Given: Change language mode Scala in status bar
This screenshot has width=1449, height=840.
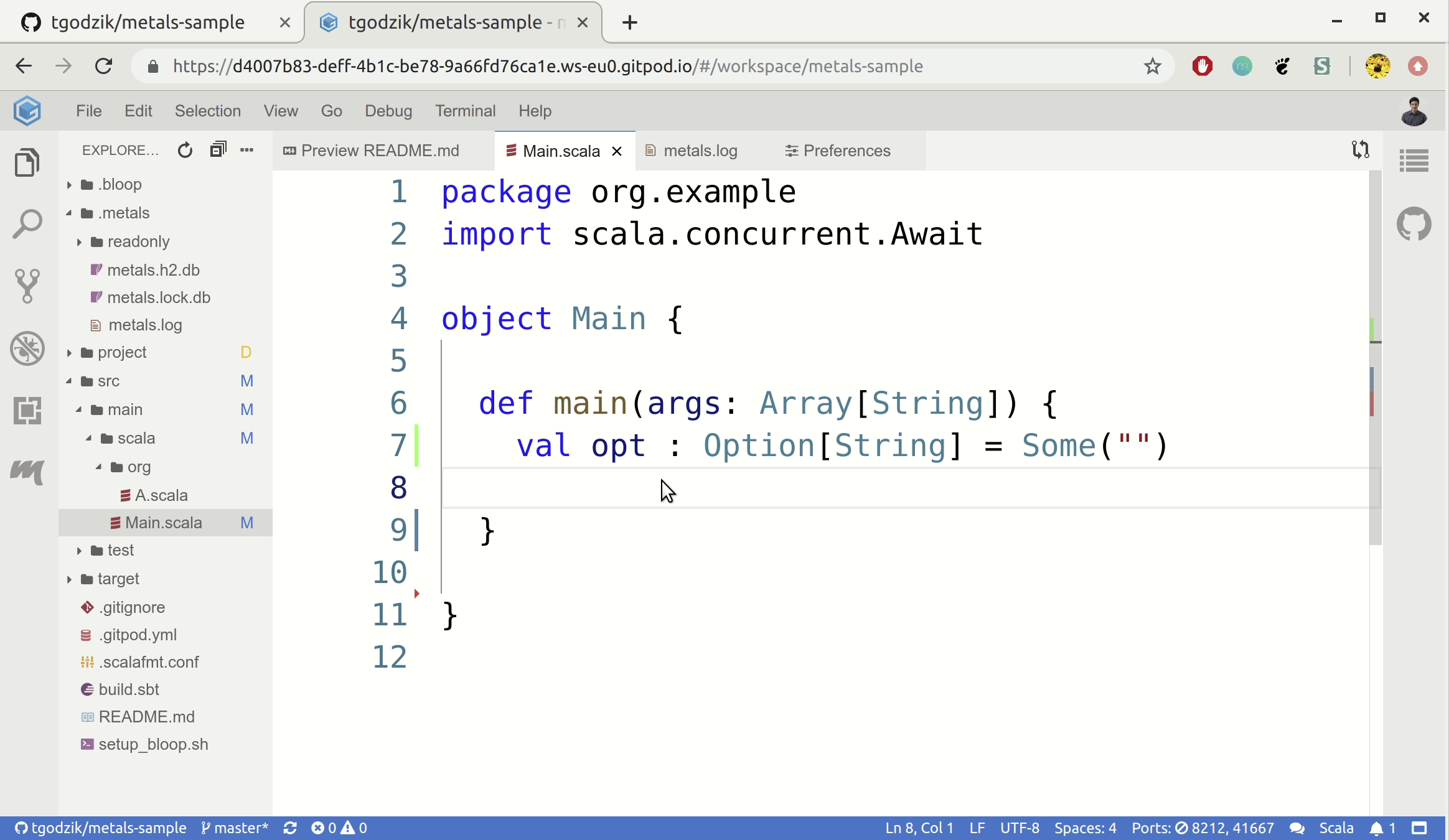Looking at the screenshot, I should point(1336,828).
